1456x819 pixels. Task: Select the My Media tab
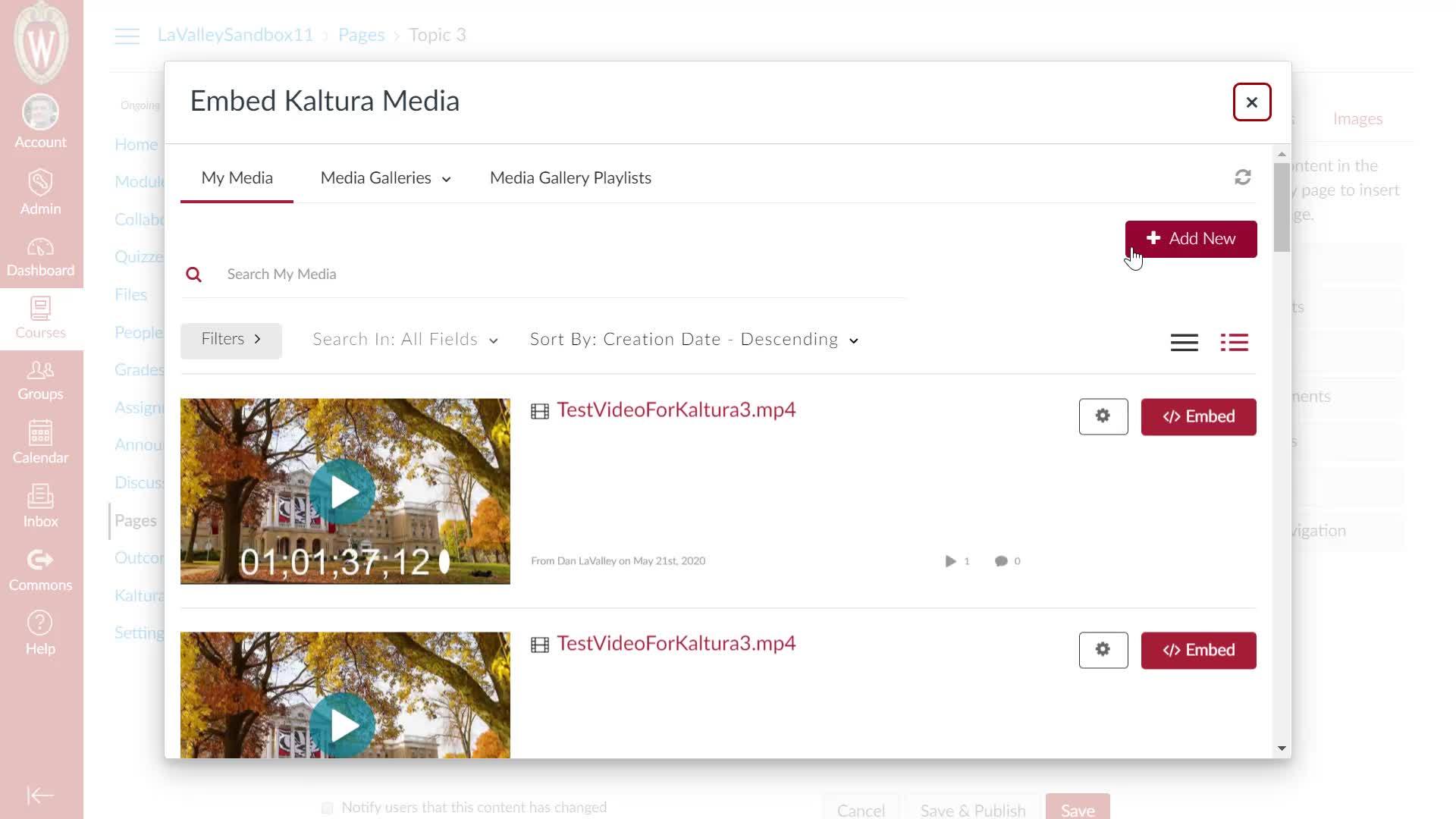tap(237, 178)
